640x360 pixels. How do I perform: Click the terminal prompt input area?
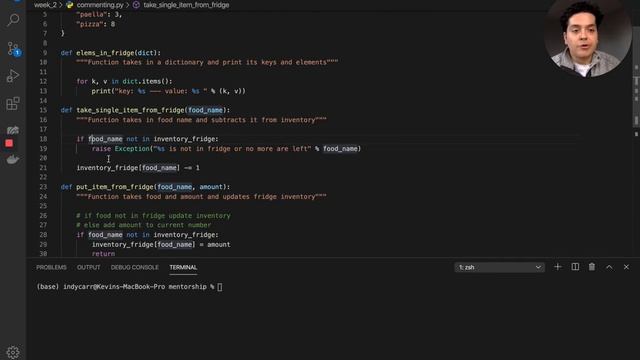tap(220, 287)
